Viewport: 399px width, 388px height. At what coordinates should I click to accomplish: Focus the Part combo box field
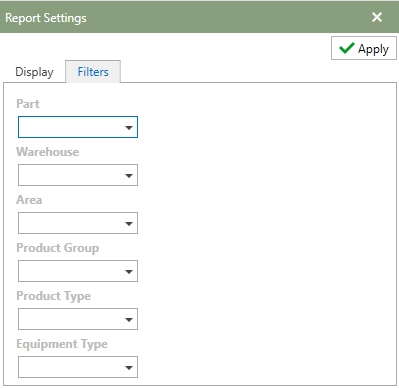pos(78,127)
